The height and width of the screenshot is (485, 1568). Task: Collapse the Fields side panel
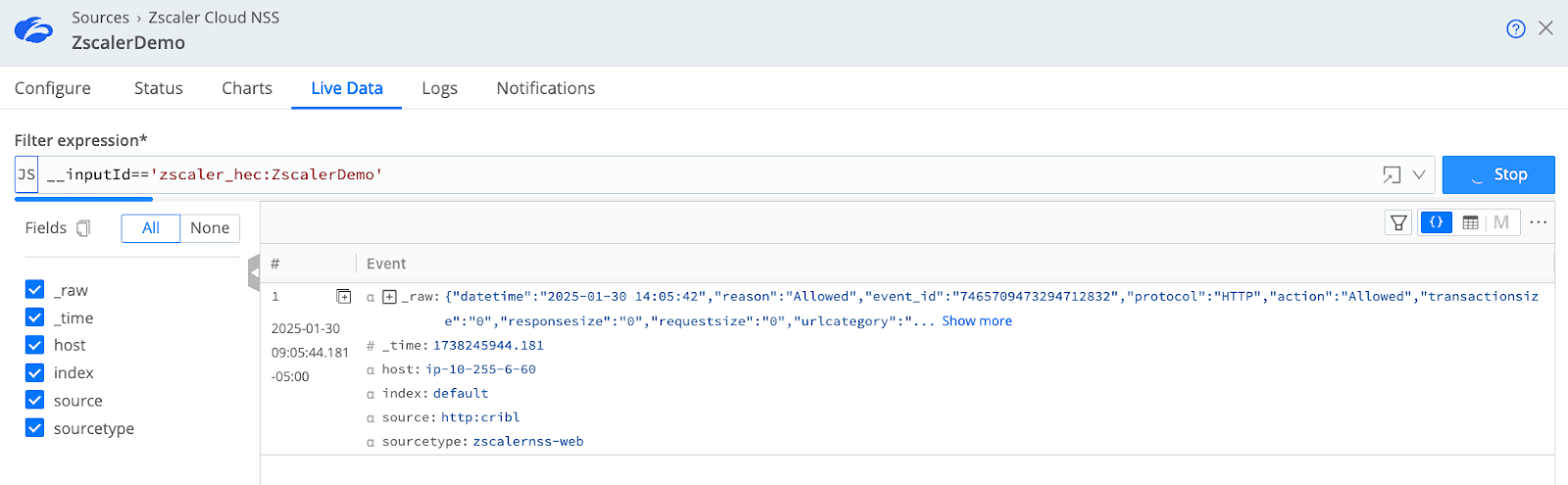(254, 272)
